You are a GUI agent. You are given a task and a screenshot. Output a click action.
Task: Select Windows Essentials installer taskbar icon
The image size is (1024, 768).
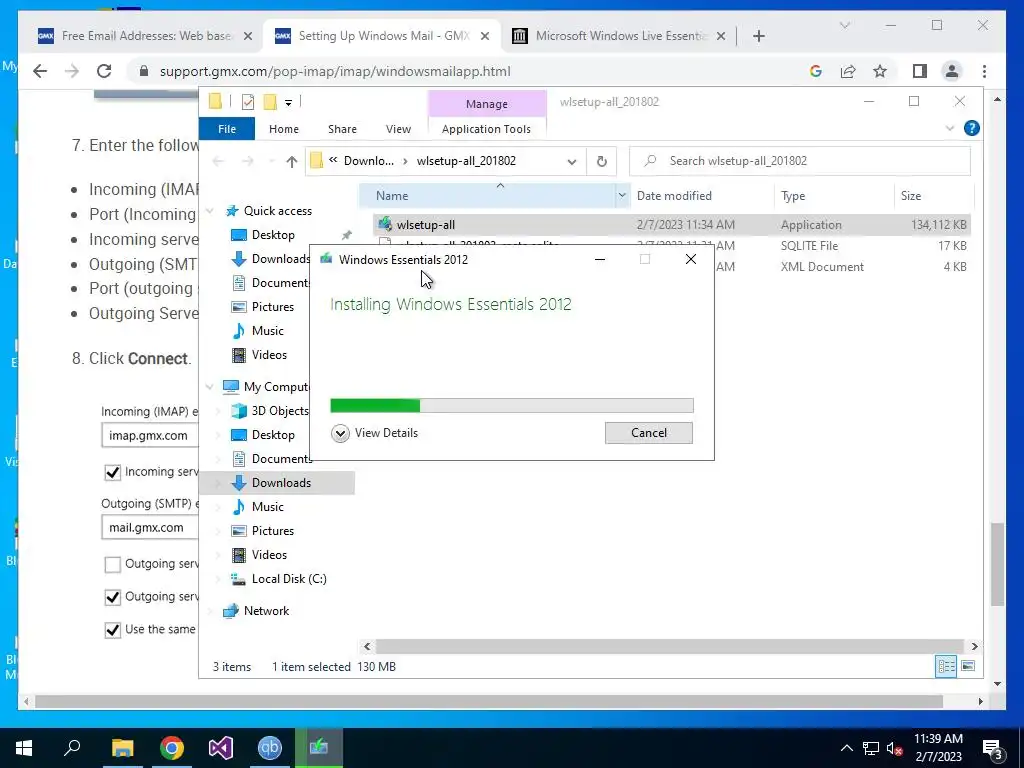319,748
